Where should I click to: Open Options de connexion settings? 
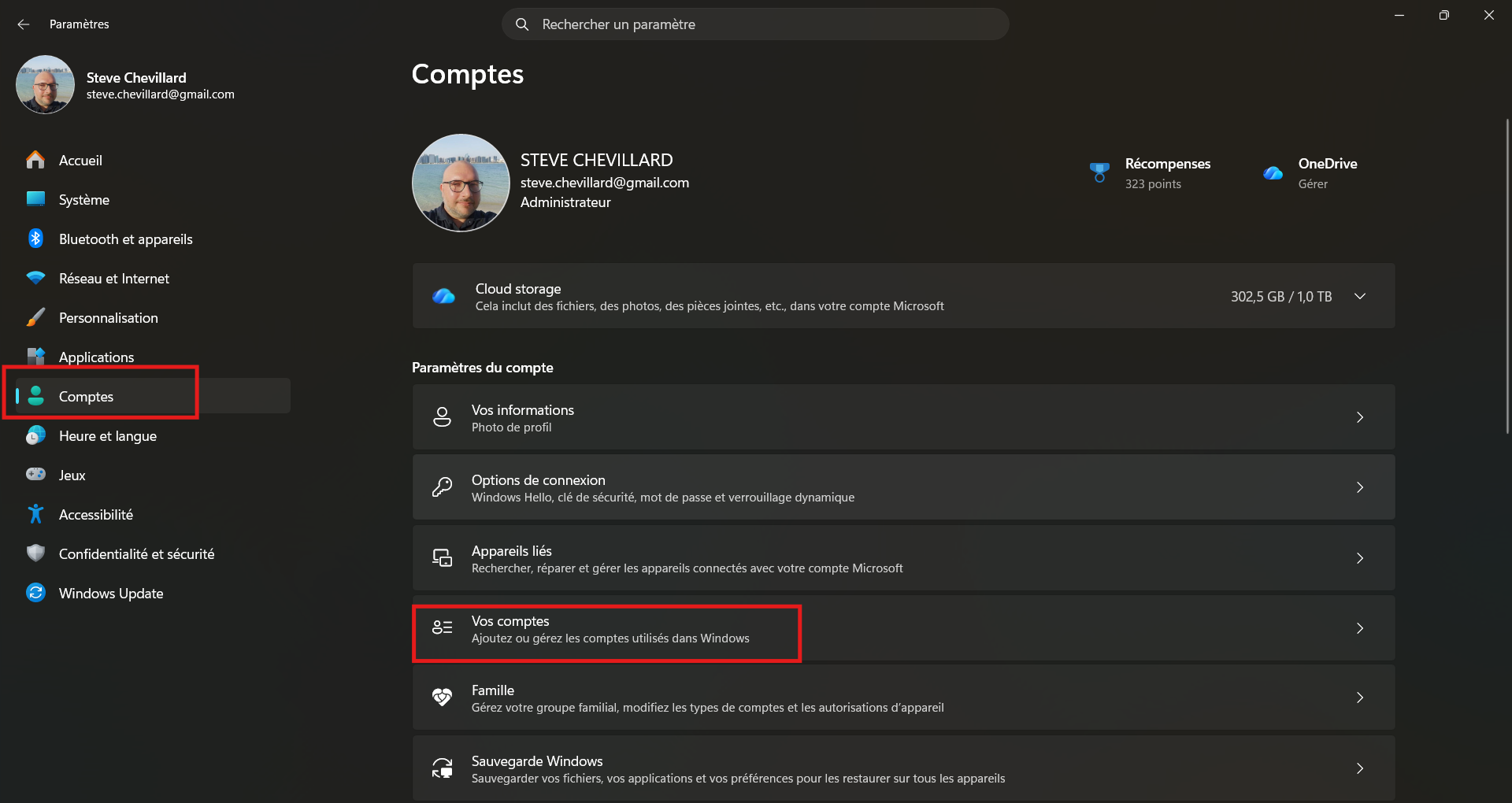pyautogui.click(x=903, y=487)
